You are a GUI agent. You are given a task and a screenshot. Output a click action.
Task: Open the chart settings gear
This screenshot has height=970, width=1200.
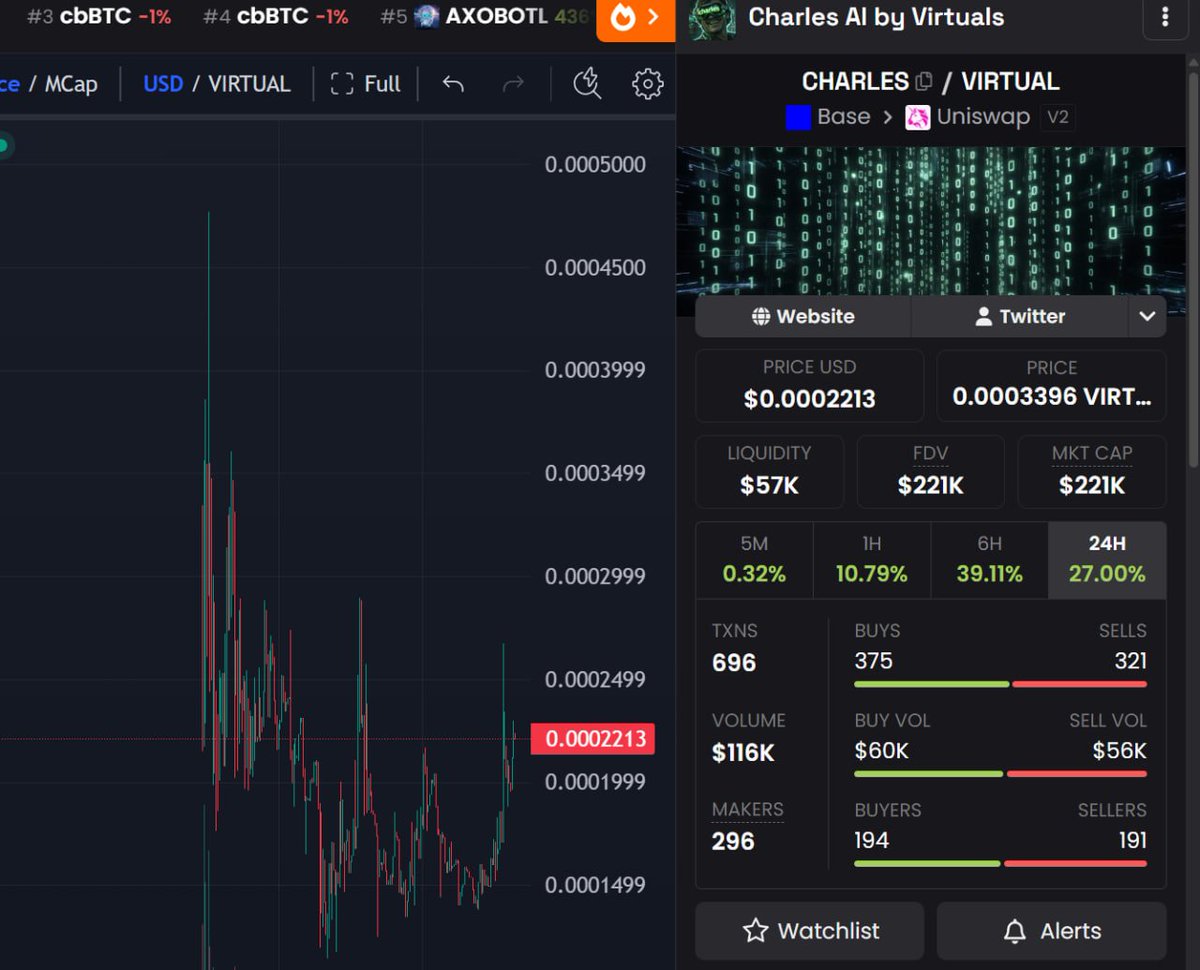[648, 84]
